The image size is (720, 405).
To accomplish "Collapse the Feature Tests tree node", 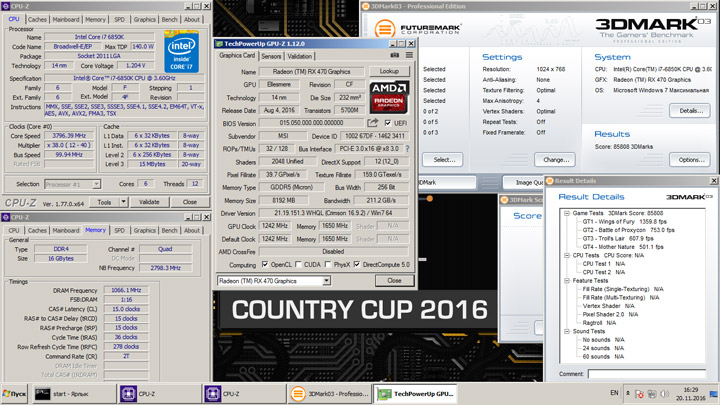I will [x=567, y=281].
